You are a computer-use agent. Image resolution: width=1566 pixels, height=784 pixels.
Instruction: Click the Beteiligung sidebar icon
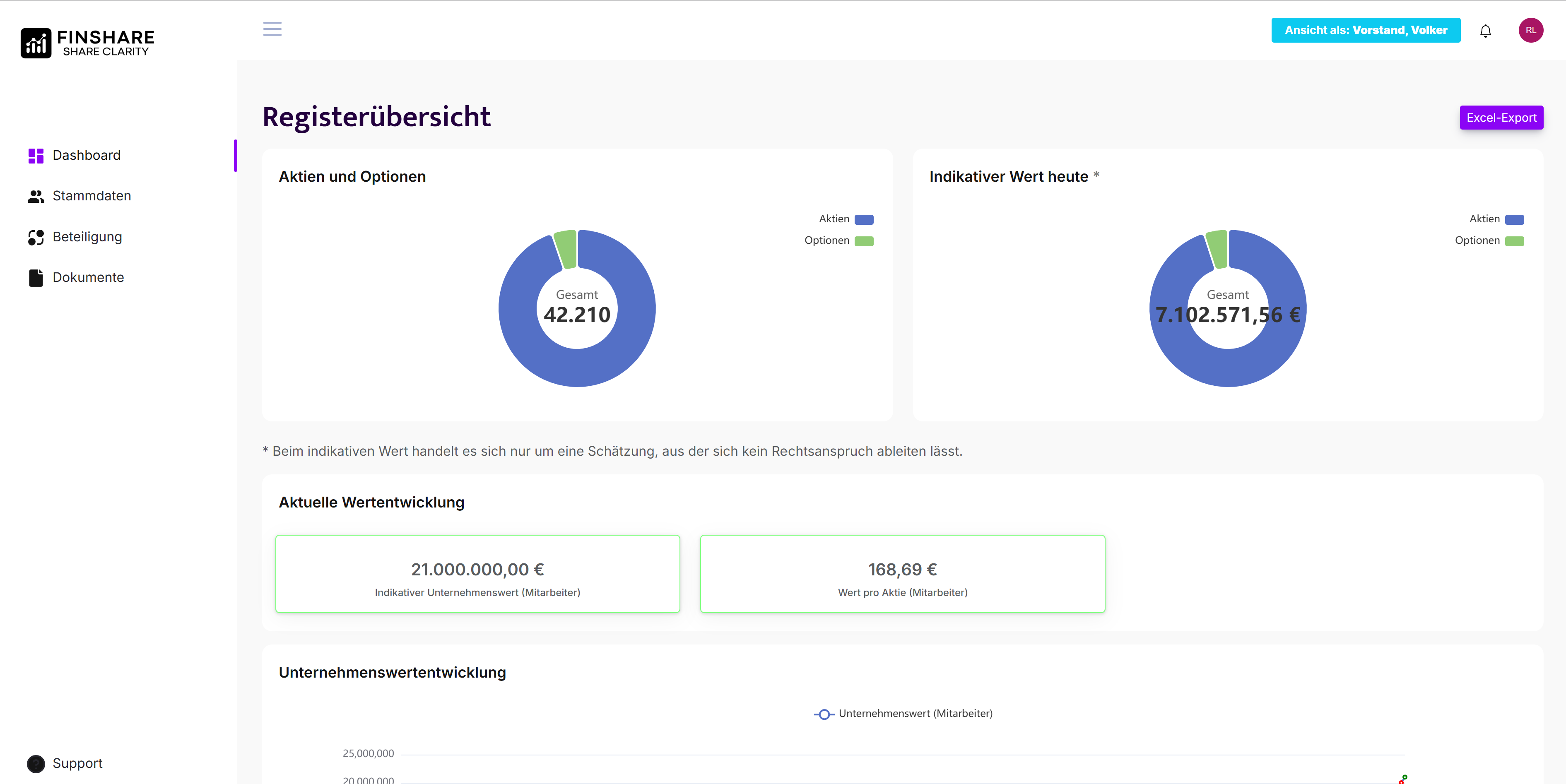(36, 237)
